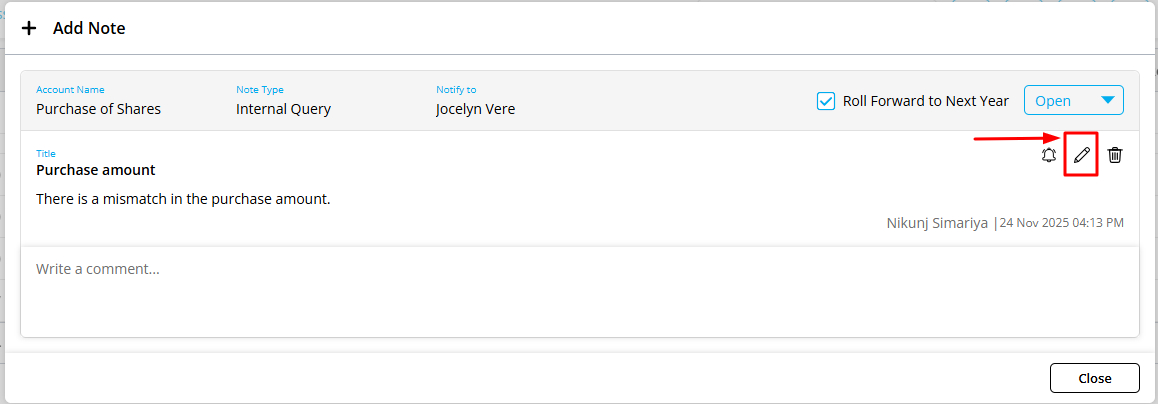This screenshot has width=1158, height=404.
Task: Click the Add Note heading text
Action: pos(89,28)
